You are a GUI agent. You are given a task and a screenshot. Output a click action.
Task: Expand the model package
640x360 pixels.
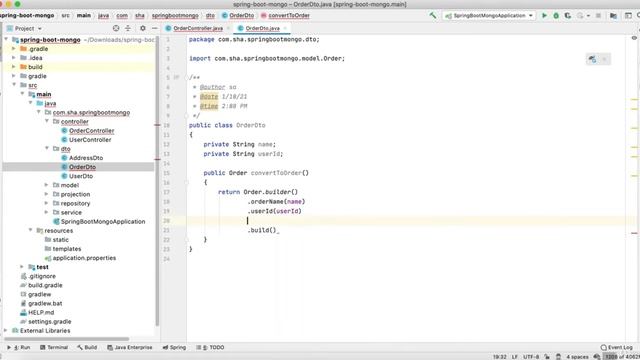click(47, 185)
